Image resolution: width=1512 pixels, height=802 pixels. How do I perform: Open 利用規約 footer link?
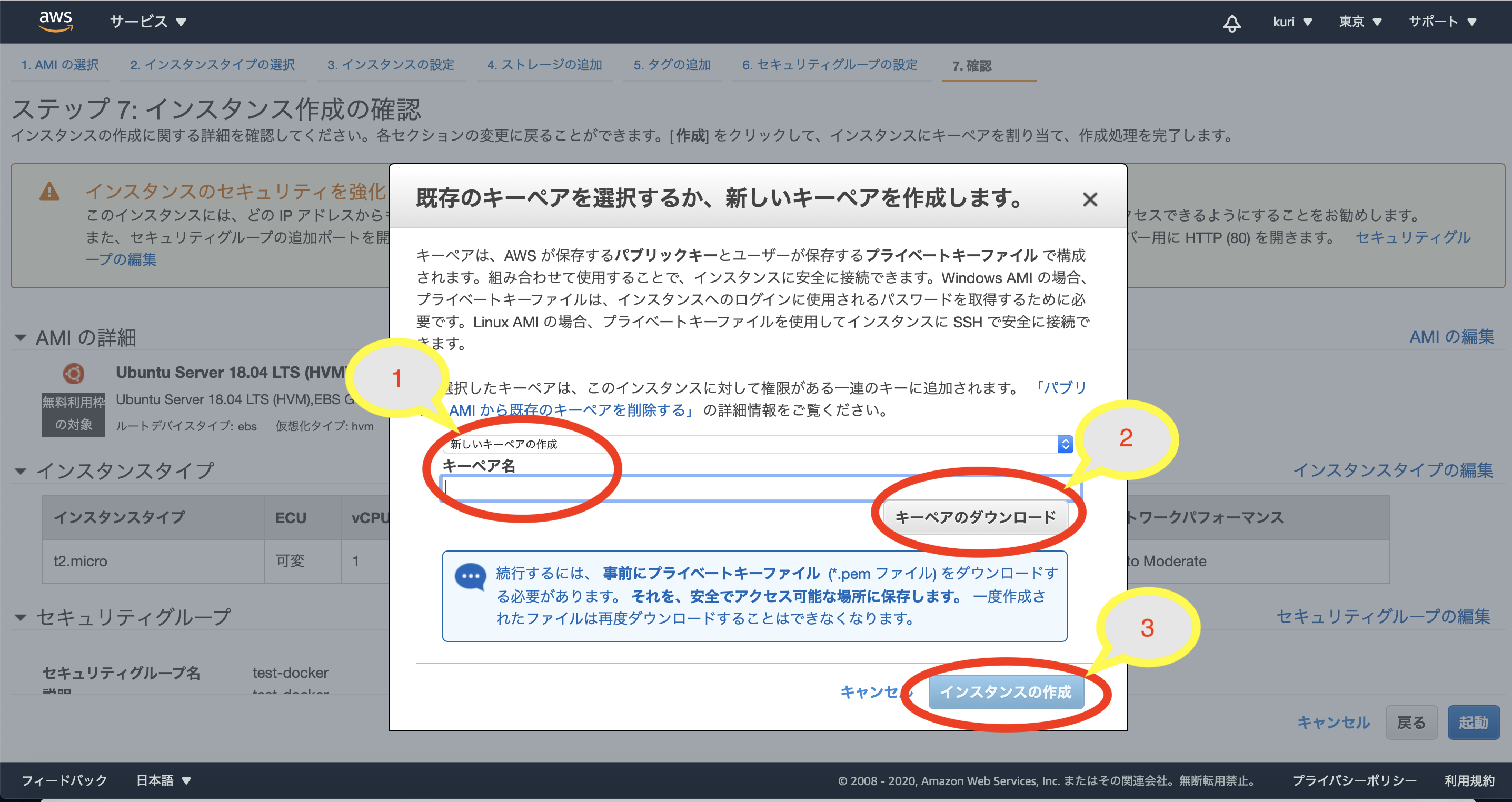[x=1469, y=780]
